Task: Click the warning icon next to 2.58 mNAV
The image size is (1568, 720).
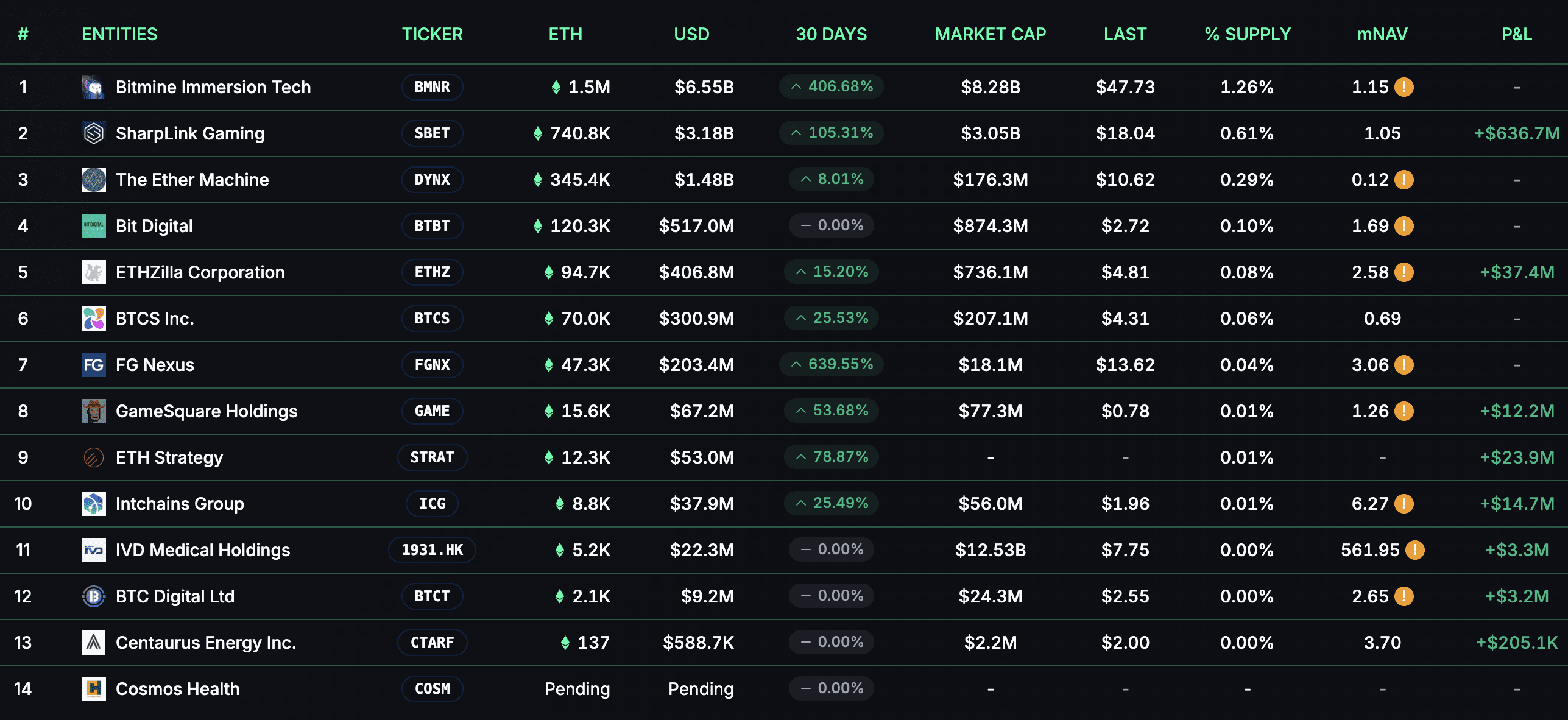Action: 1404,272
